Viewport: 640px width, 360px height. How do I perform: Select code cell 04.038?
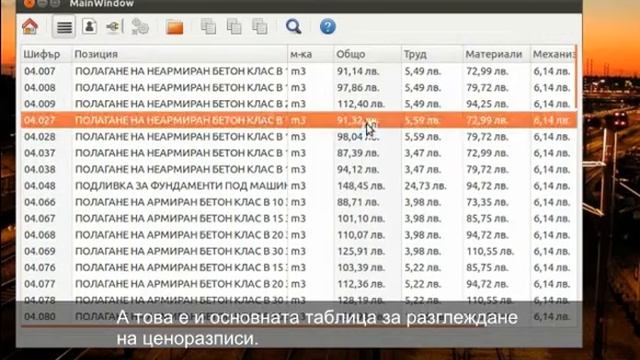[x=40, y=169]
